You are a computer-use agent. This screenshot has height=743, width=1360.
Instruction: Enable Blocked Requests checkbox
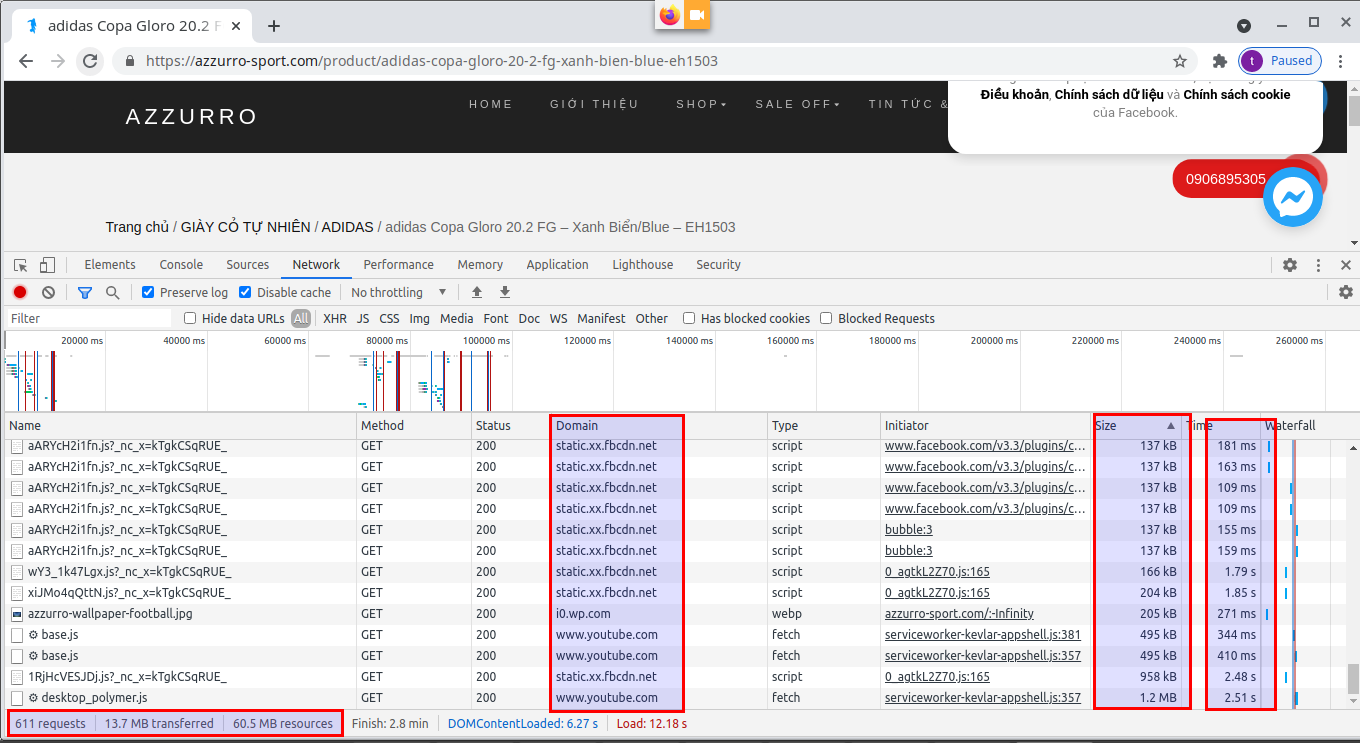coord(826,318)
